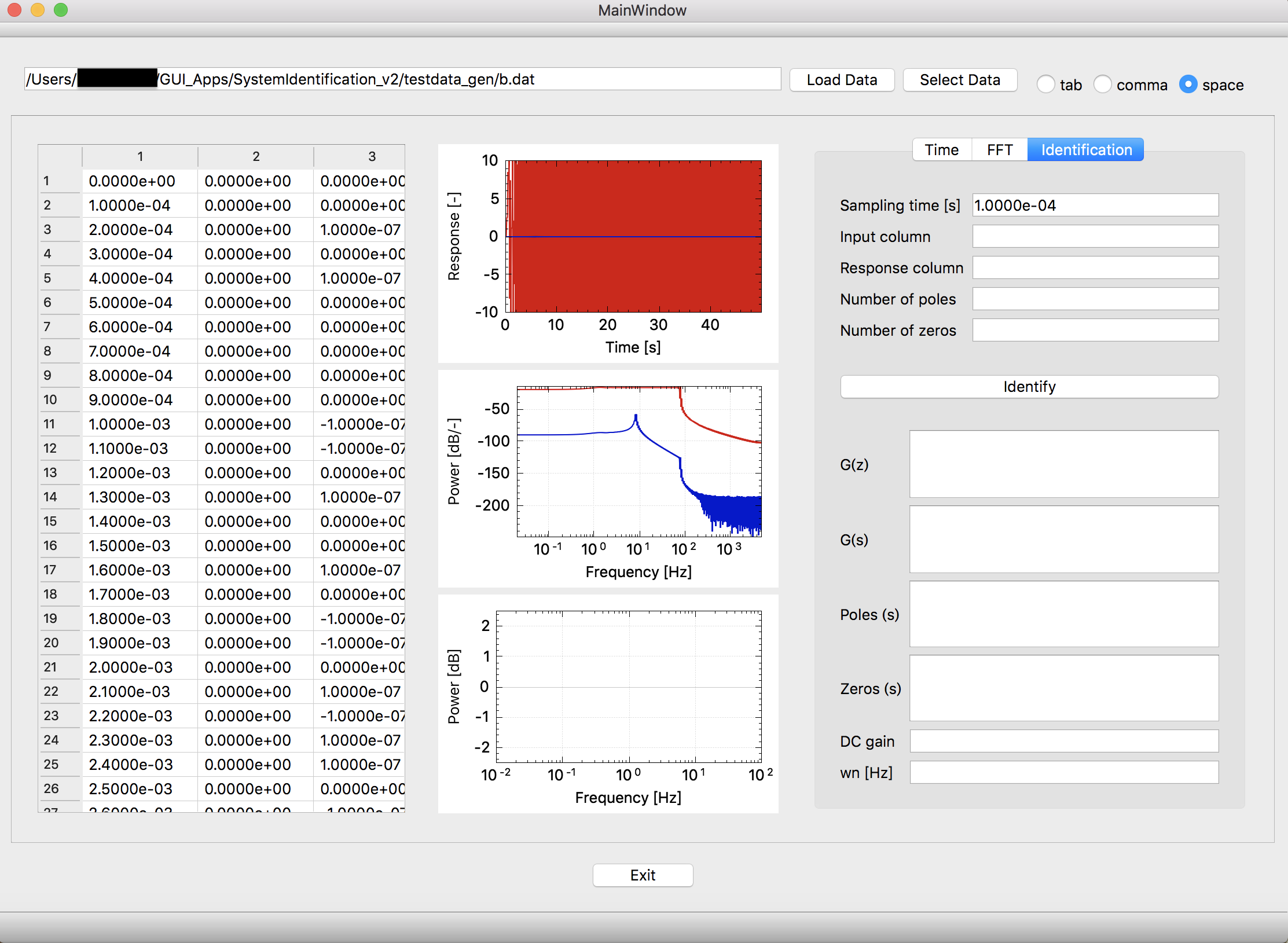The image size is (1288, 943).
Task: Click column 3 cell in row 14
Action: [359, 497]
